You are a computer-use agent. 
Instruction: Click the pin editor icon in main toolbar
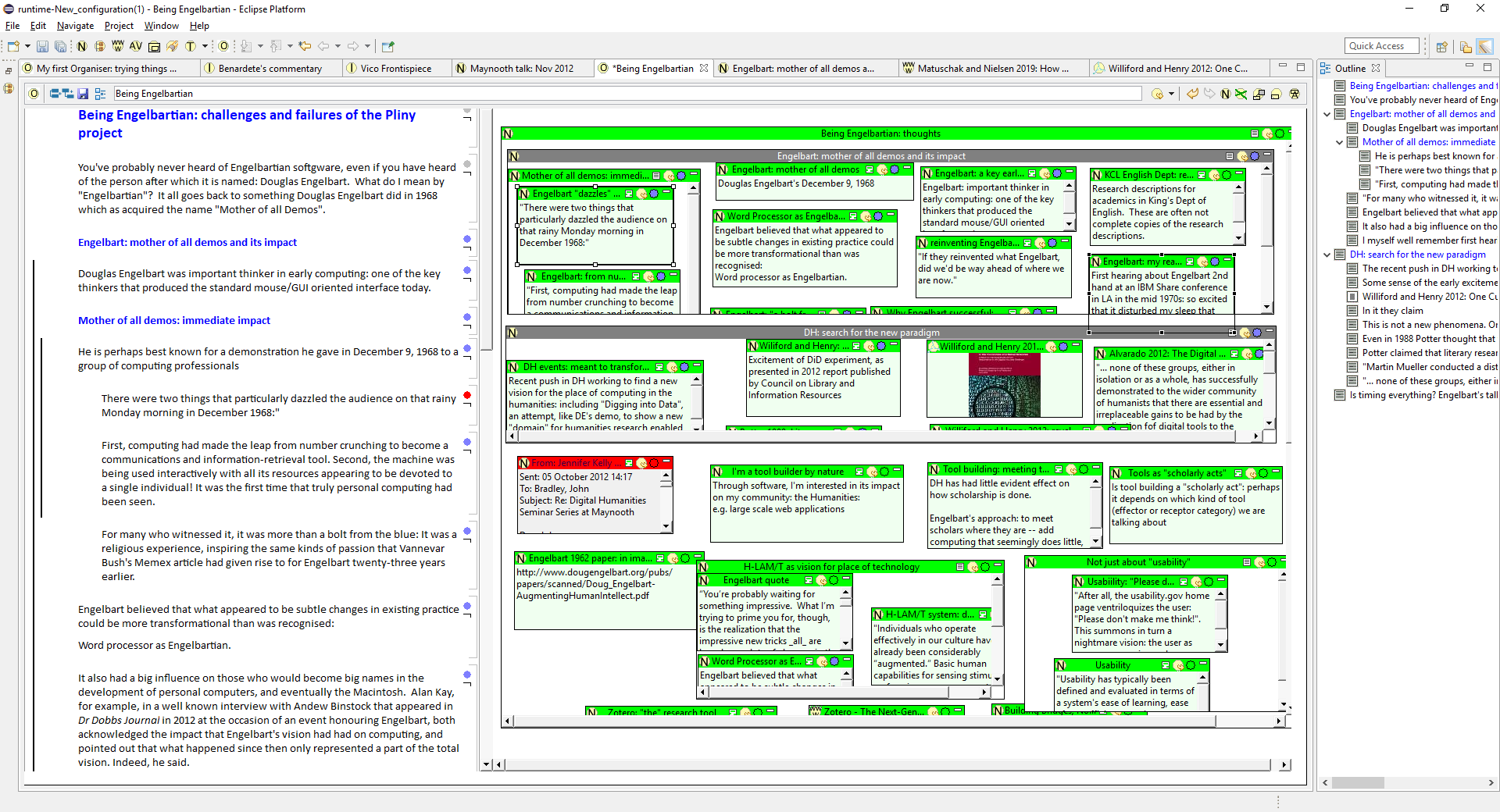(x=388, y=47)
